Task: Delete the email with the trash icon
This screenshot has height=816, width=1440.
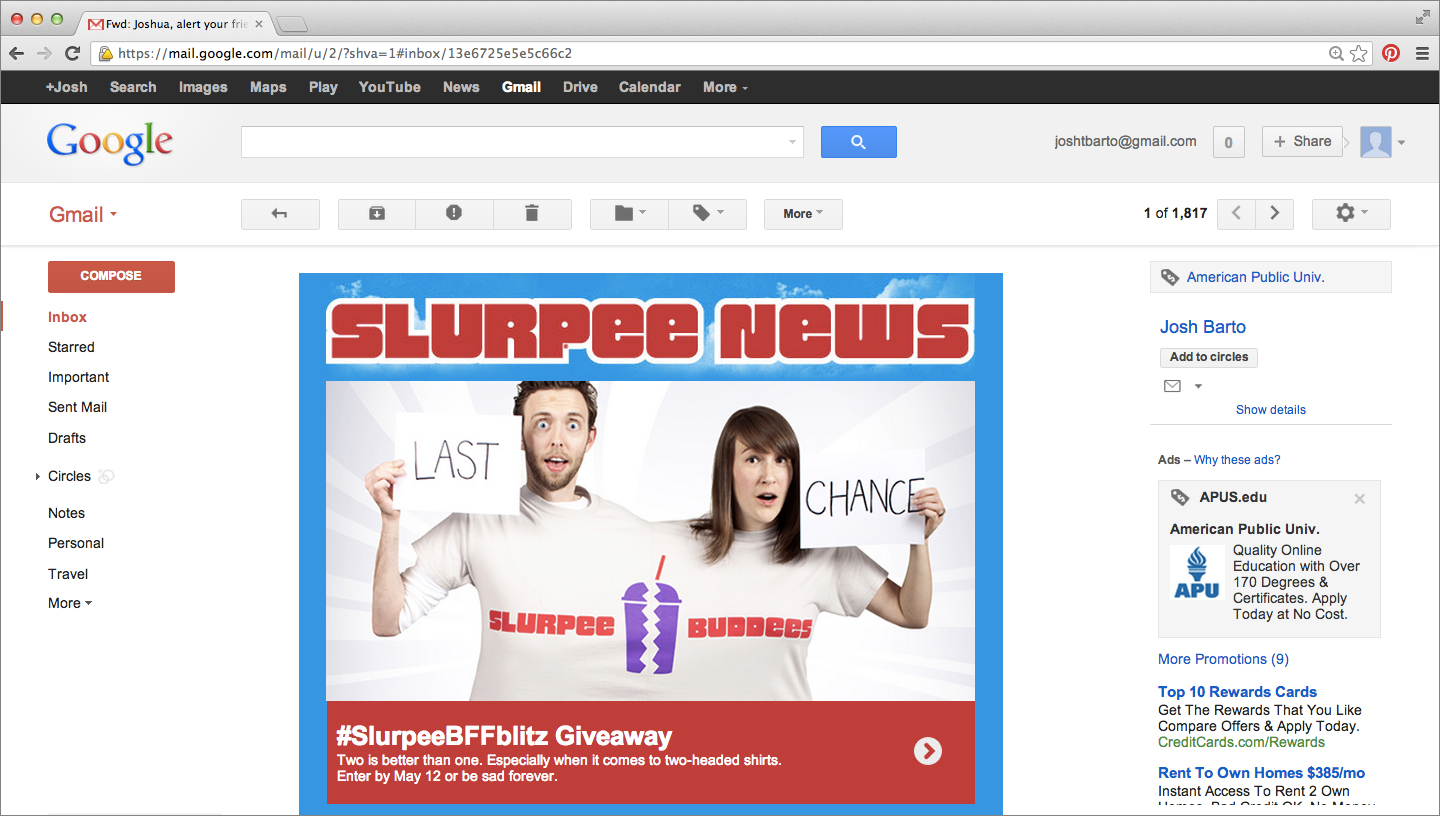Action: click(x=532, y=214)
